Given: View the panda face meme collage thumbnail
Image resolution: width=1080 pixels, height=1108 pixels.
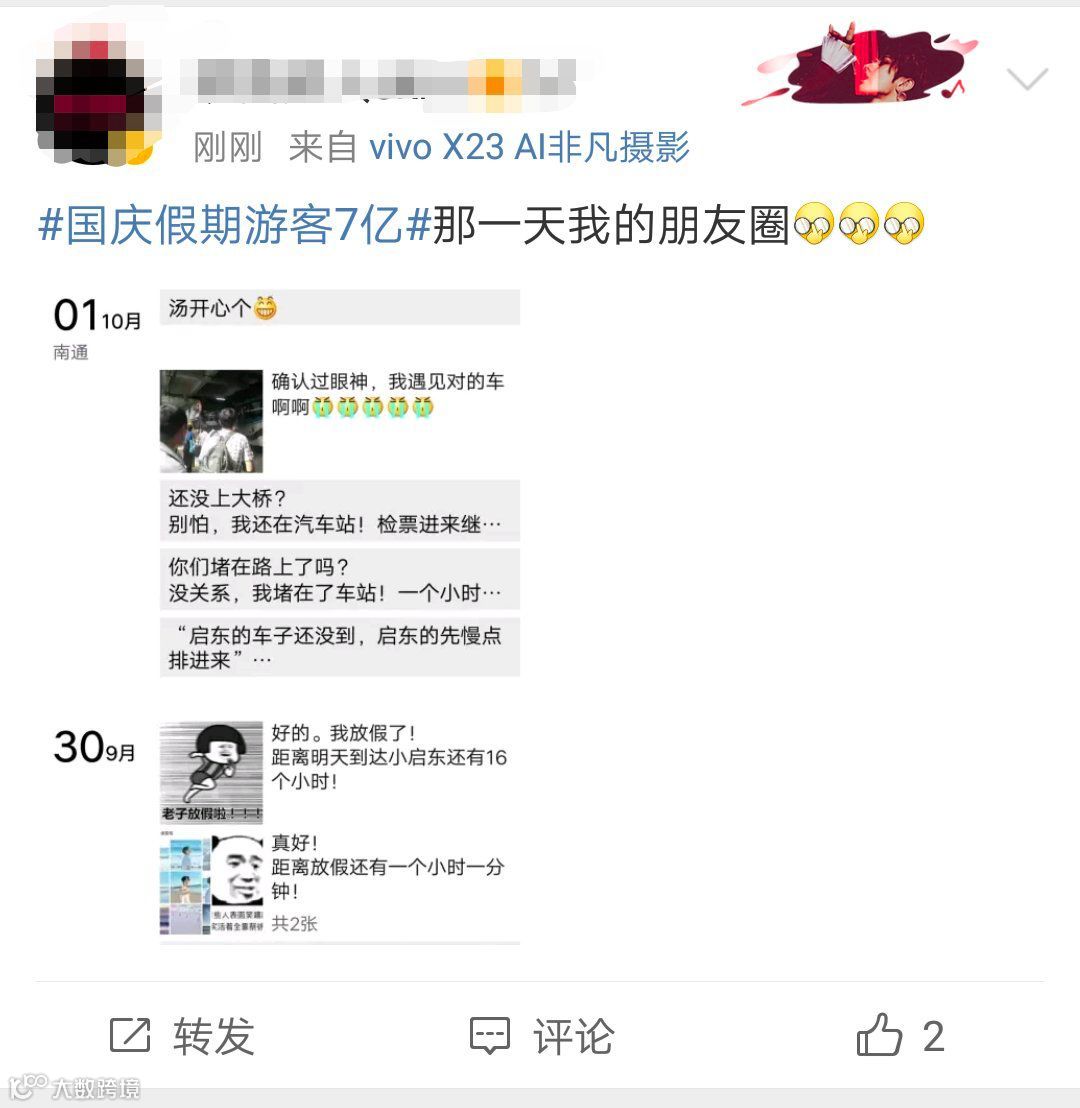Looking at the screenshot, I should click(211, 883).
